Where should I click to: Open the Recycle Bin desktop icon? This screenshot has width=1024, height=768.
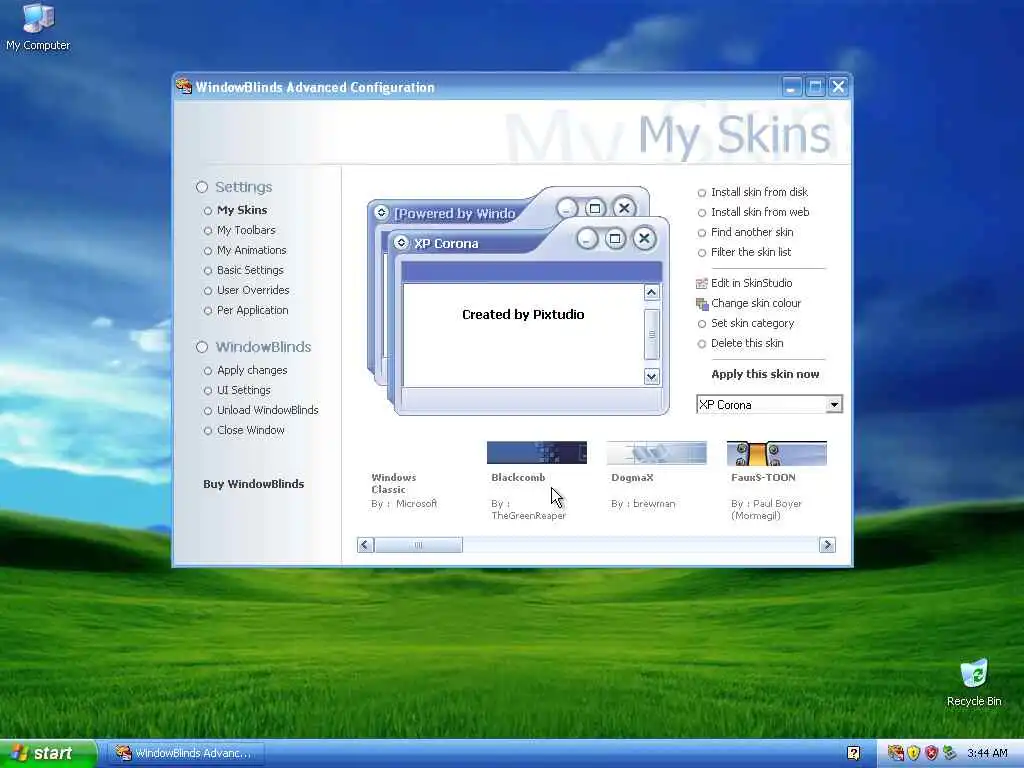[974, 682]
